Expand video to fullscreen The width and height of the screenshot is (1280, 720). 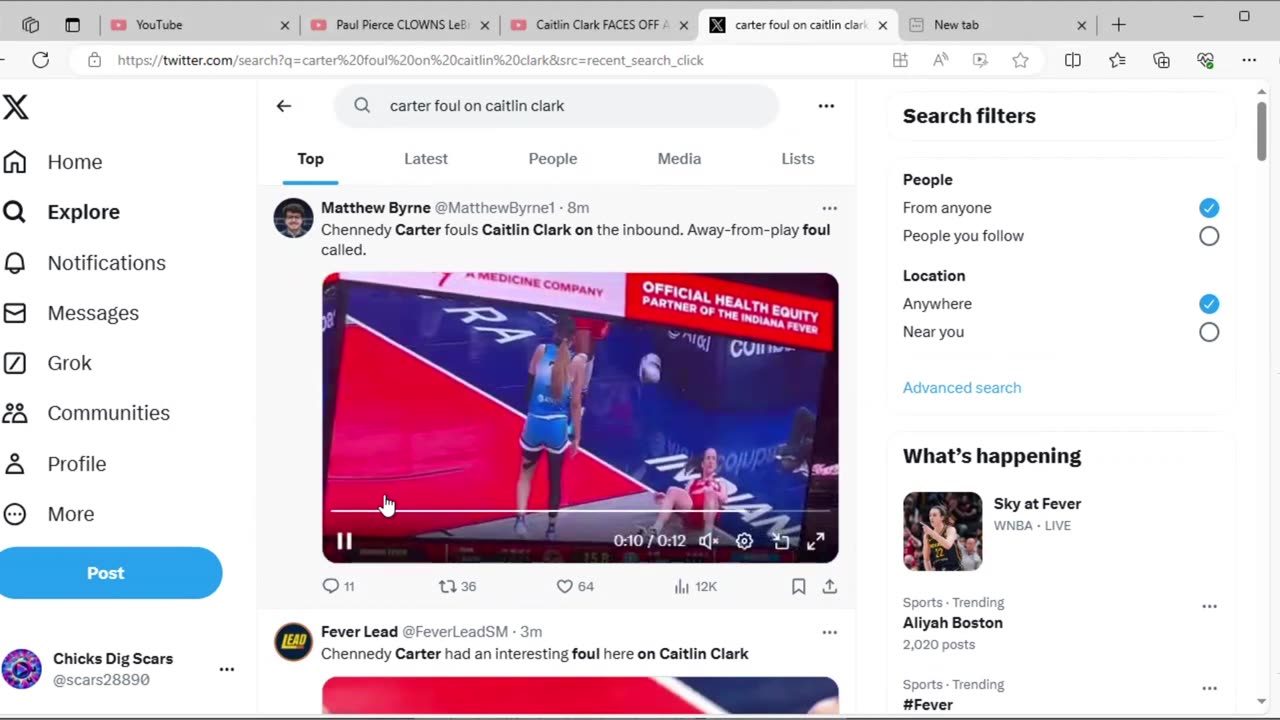(x=816, y=541)
